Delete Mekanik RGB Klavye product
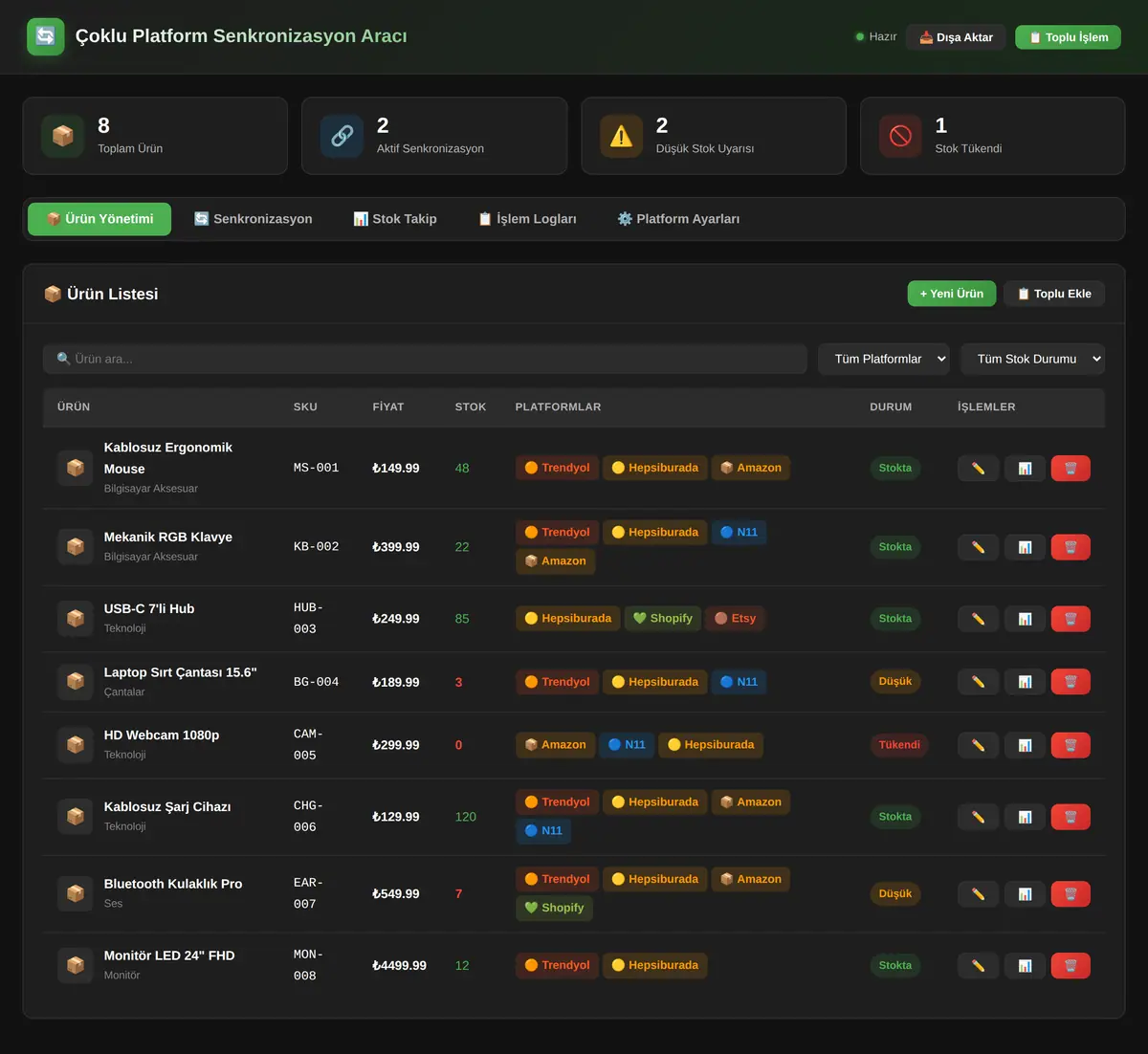 (1071, 547)
